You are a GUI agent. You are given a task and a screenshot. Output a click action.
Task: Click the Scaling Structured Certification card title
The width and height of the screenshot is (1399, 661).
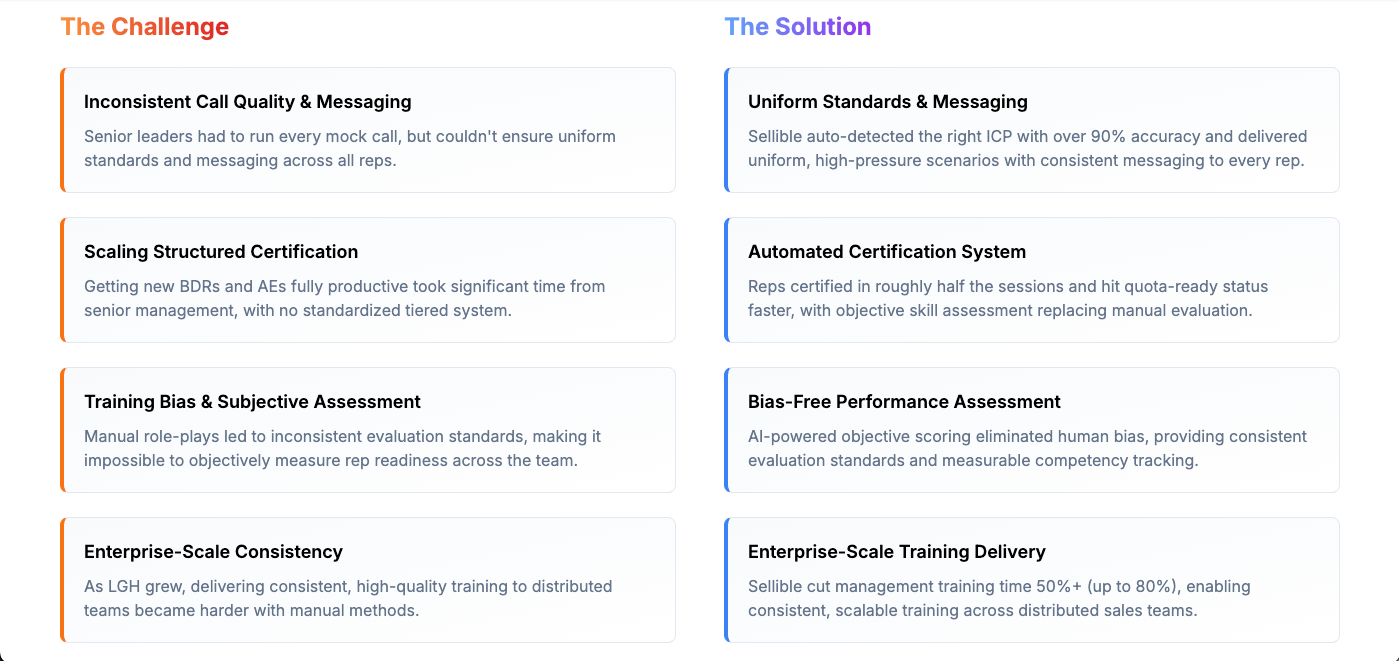(x=220, y=252)
